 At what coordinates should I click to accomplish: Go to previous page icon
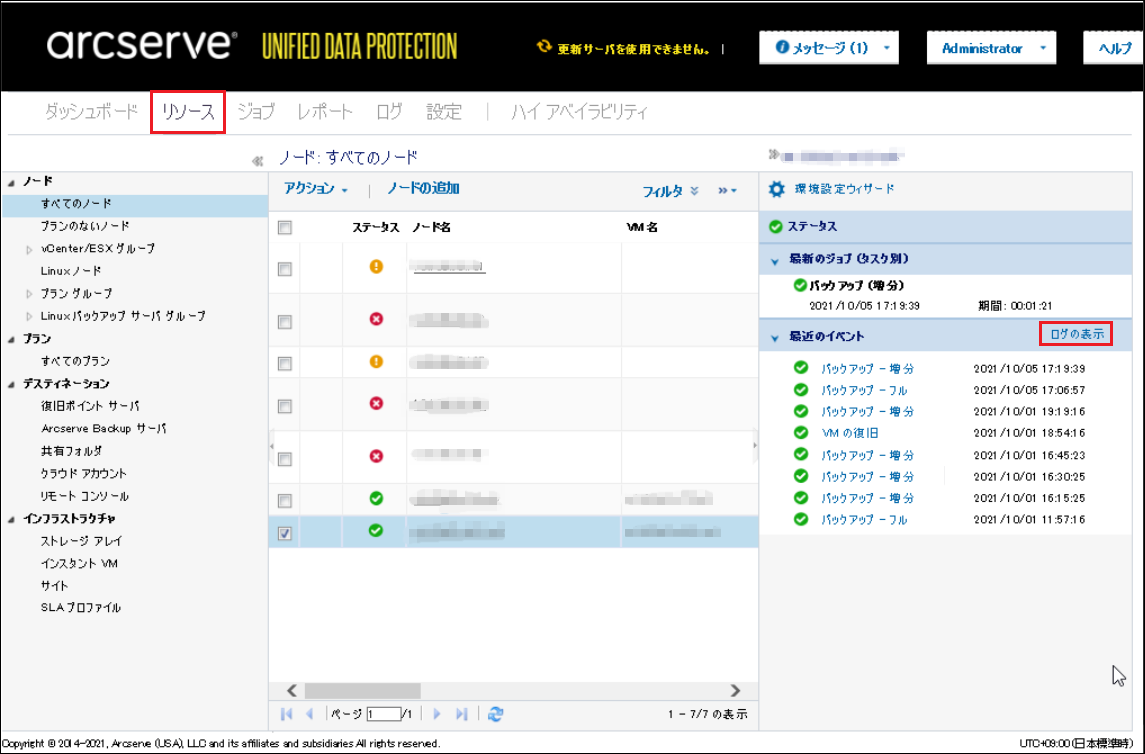pos(310,714)
